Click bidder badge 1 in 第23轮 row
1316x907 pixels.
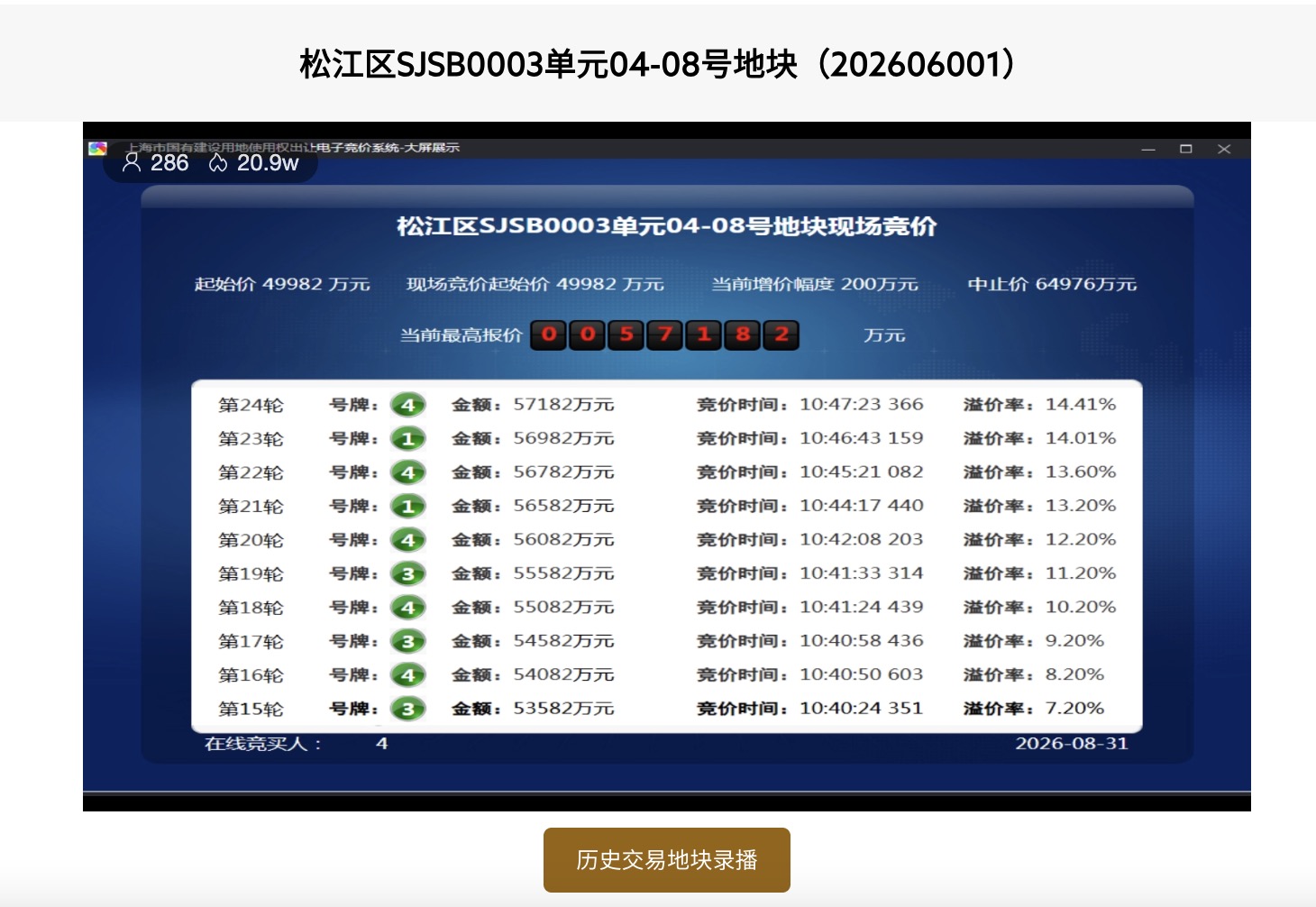tap(407, 439)
